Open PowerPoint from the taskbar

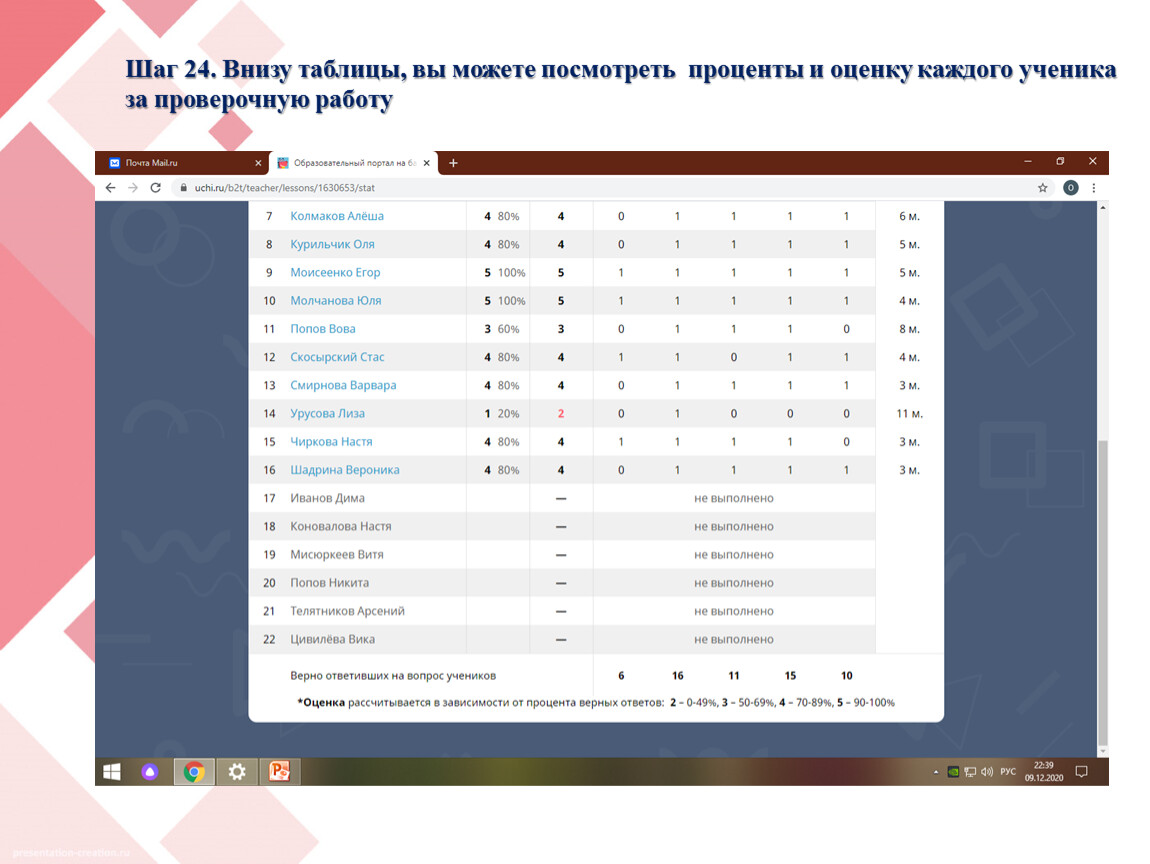280,772
